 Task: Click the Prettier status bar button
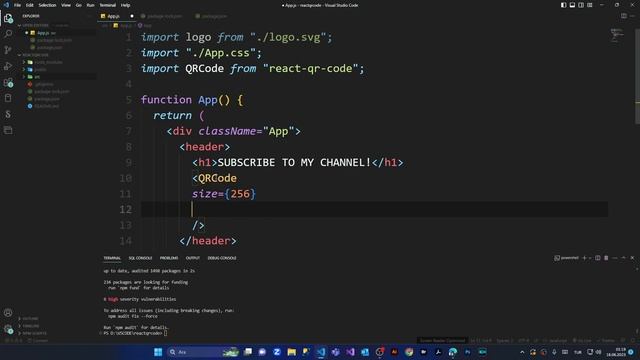click(606, 340)
